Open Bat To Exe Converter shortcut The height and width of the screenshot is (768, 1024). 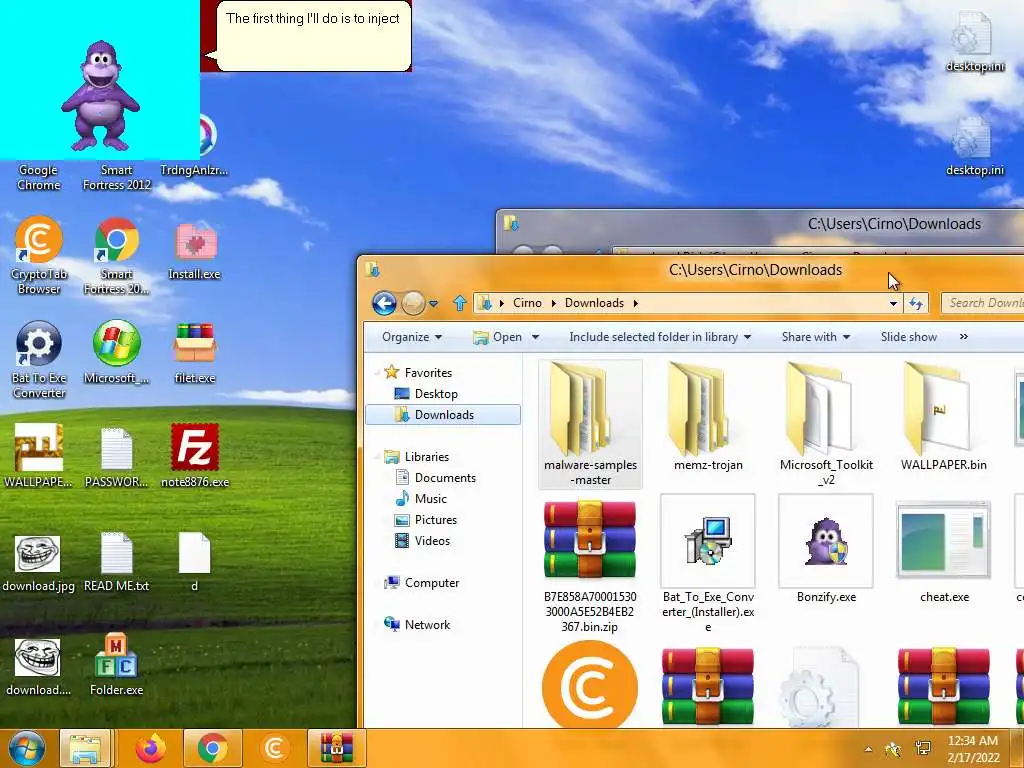coord(39,360)
